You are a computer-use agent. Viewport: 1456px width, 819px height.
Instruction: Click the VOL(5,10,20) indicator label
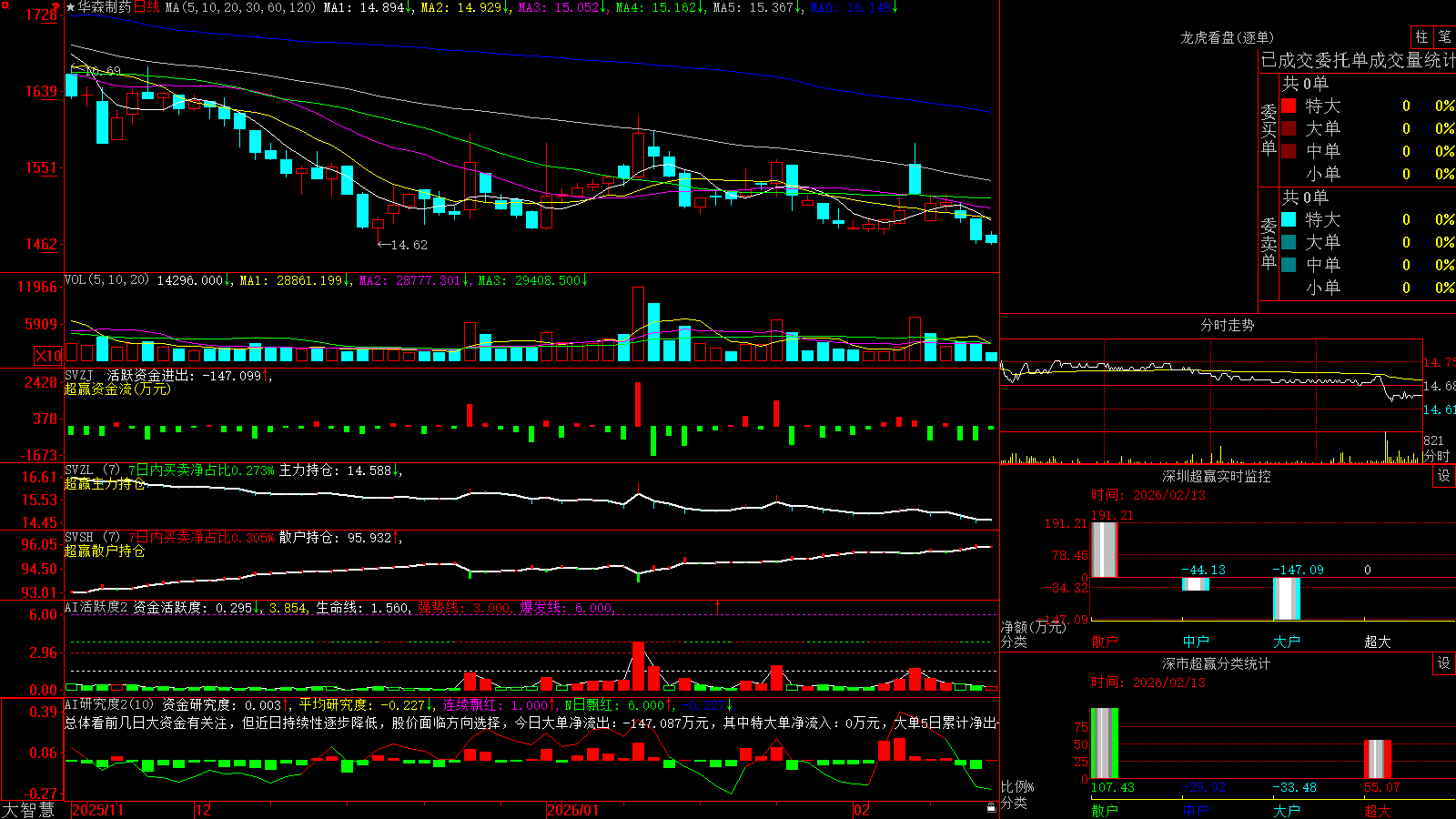(x=106, y=280)
